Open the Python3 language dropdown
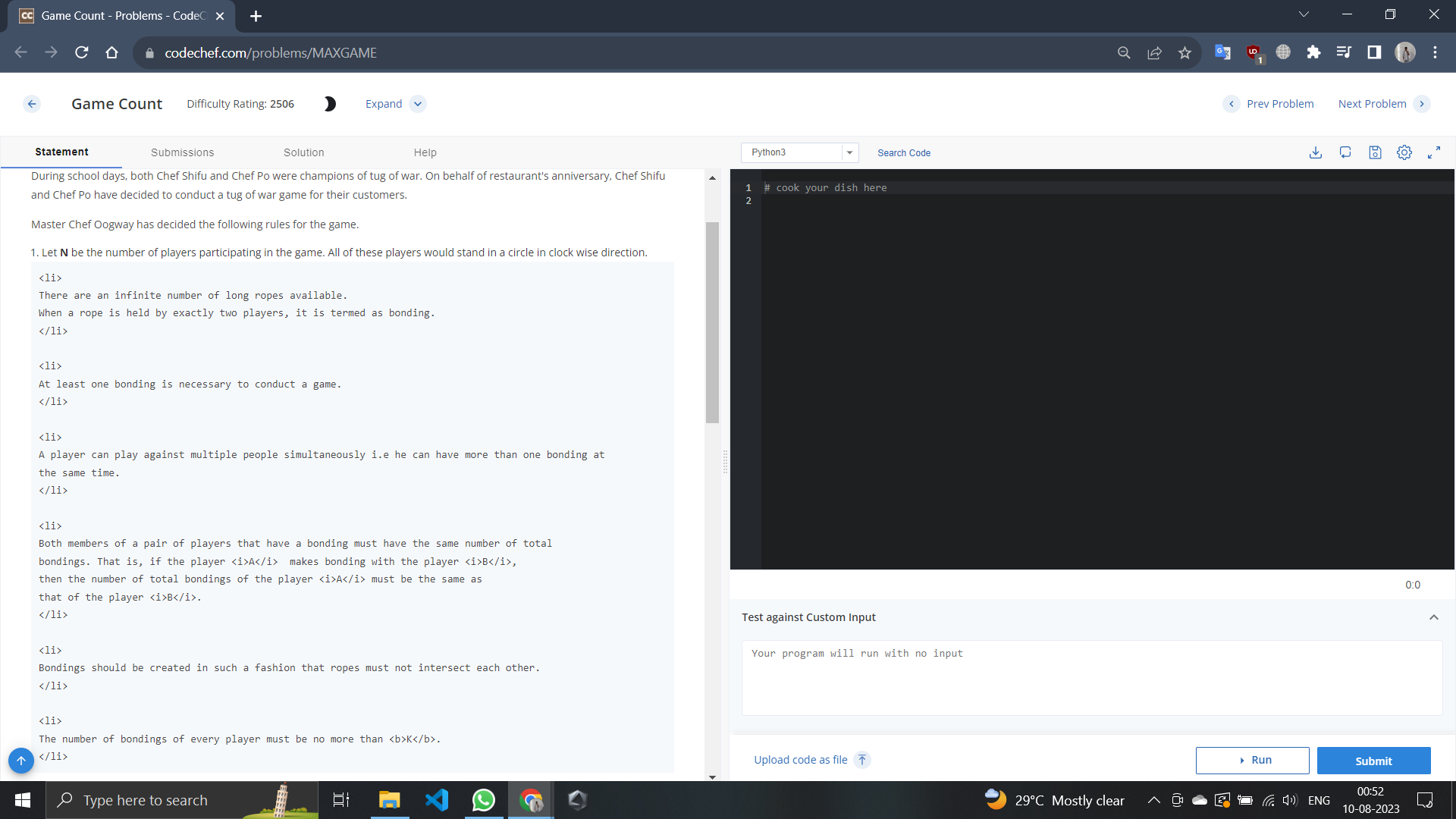 (x=799, y=152)
